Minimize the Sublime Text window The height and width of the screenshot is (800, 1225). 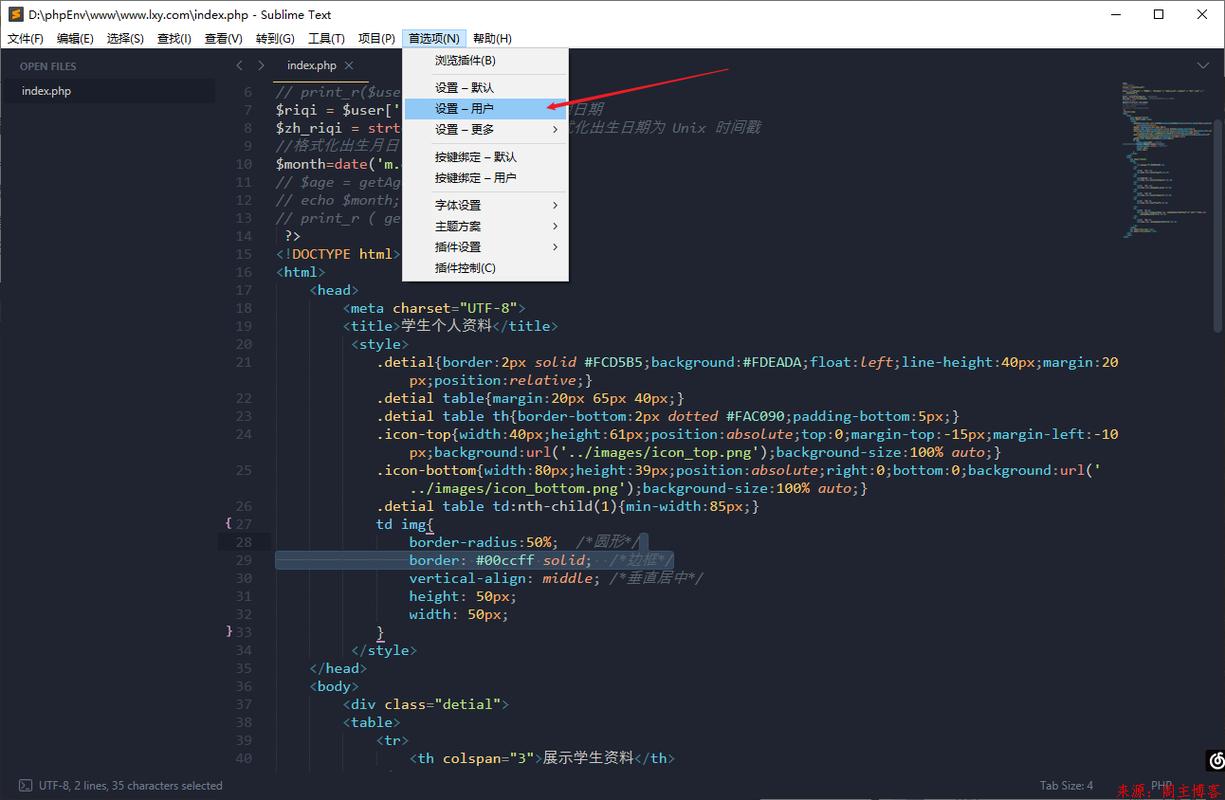[1115, 15]
